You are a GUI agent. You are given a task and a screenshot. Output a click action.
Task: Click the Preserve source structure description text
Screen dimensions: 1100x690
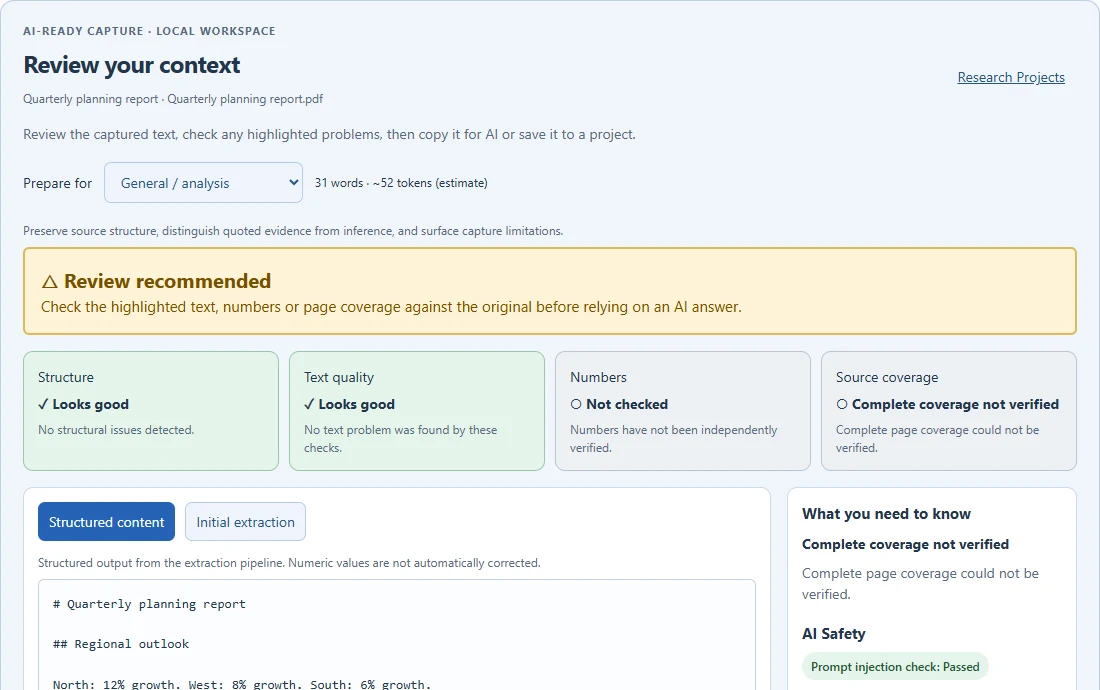(293, 231)
